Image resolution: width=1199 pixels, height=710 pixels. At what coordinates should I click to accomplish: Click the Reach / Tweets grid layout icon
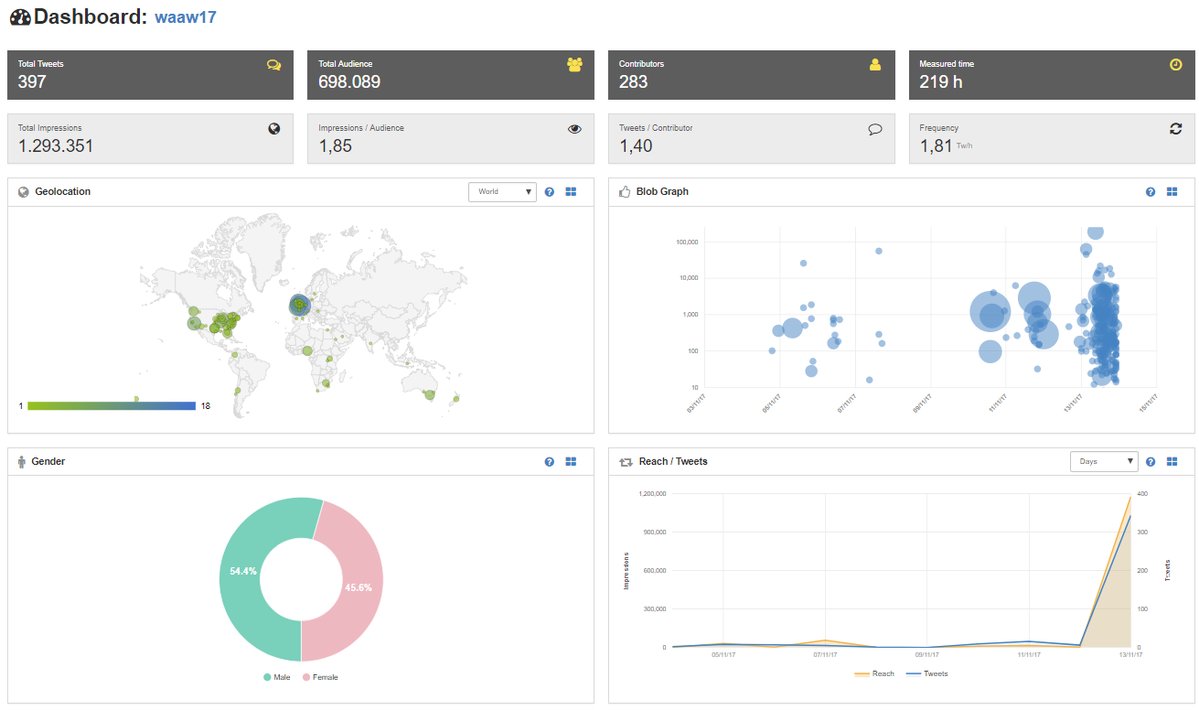[1172, 462]
